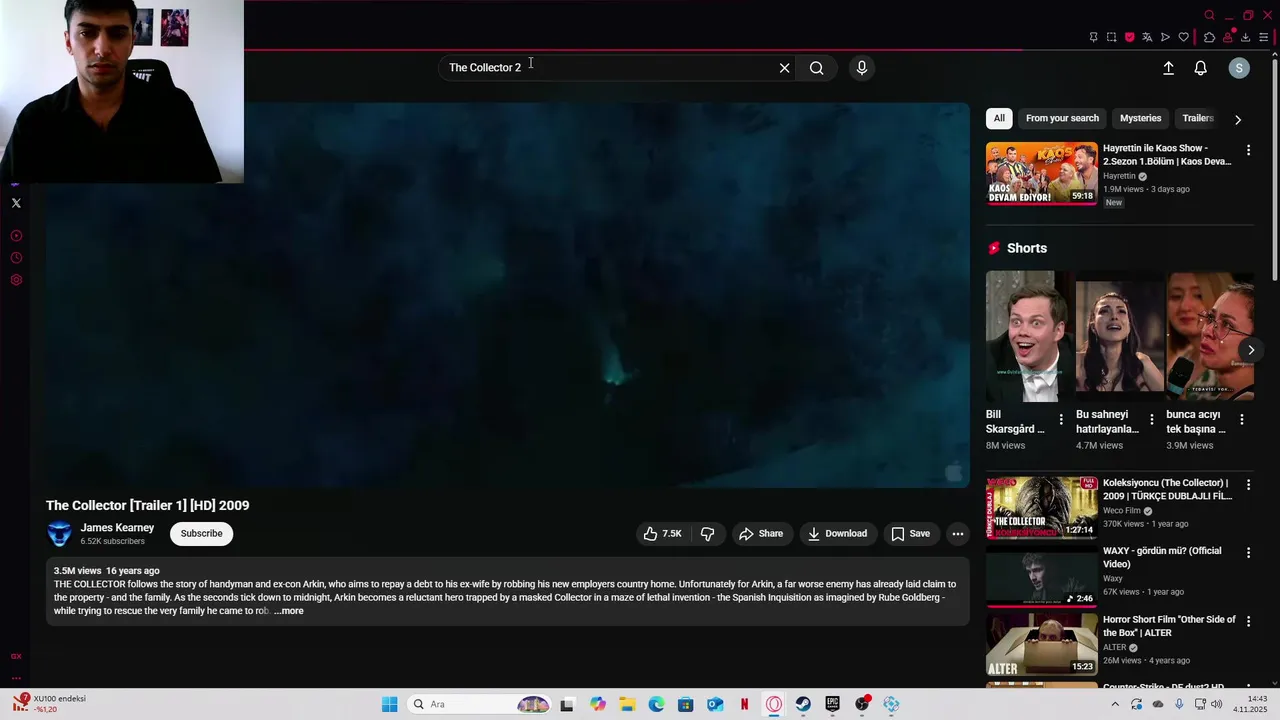Share the Collector trailer video
This screenshot has height=720, width=1280.
tap(761, 534)
